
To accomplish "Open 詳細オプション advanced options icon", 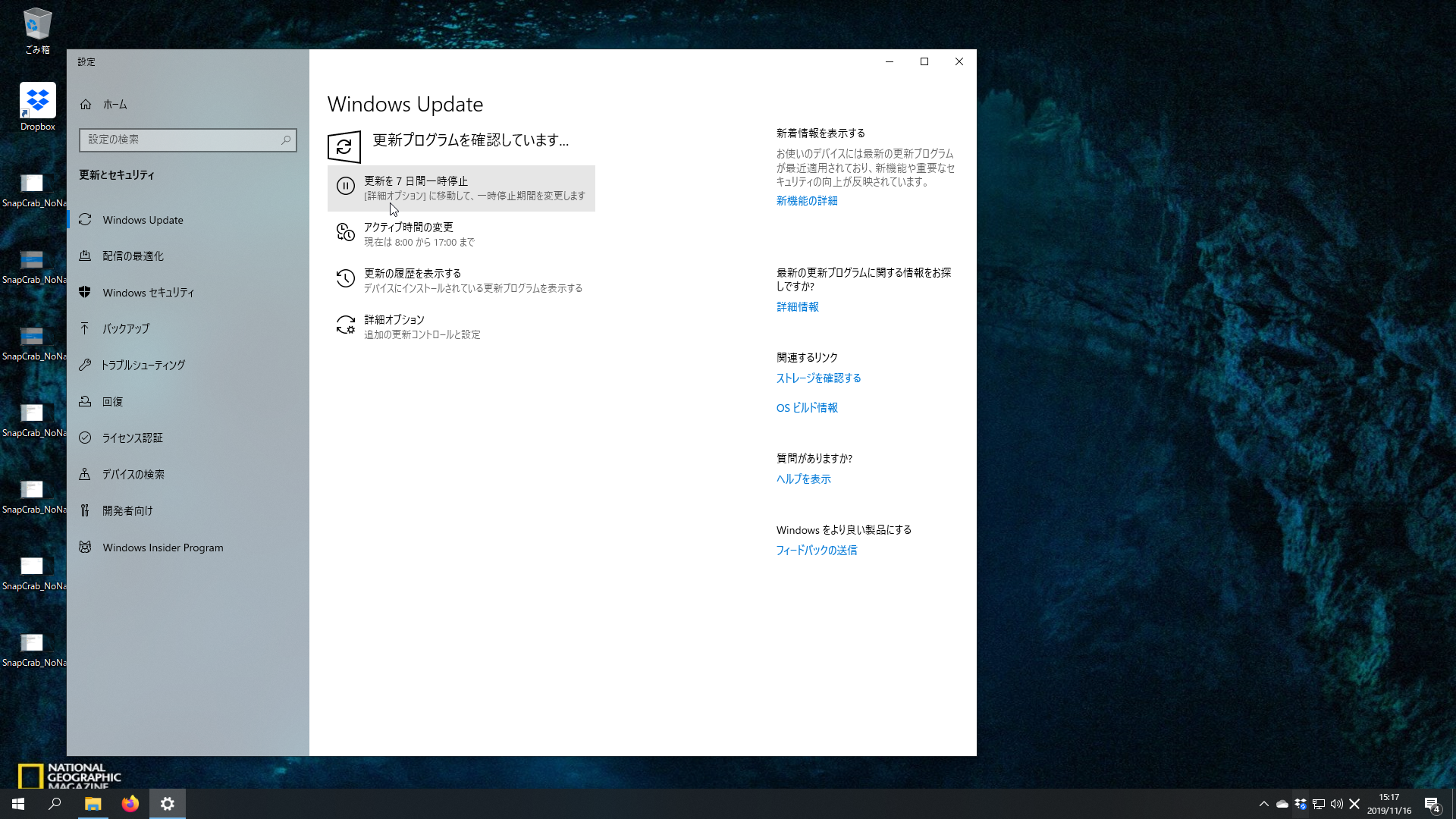I will tap(345, 325).
